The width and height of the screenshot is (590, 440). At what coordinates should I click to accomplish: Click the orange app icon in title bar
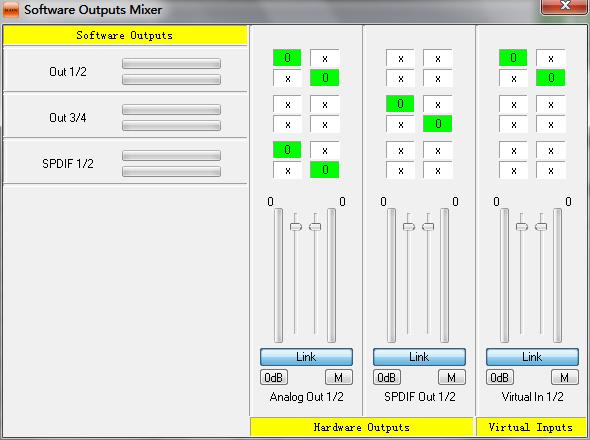(11, 10)
